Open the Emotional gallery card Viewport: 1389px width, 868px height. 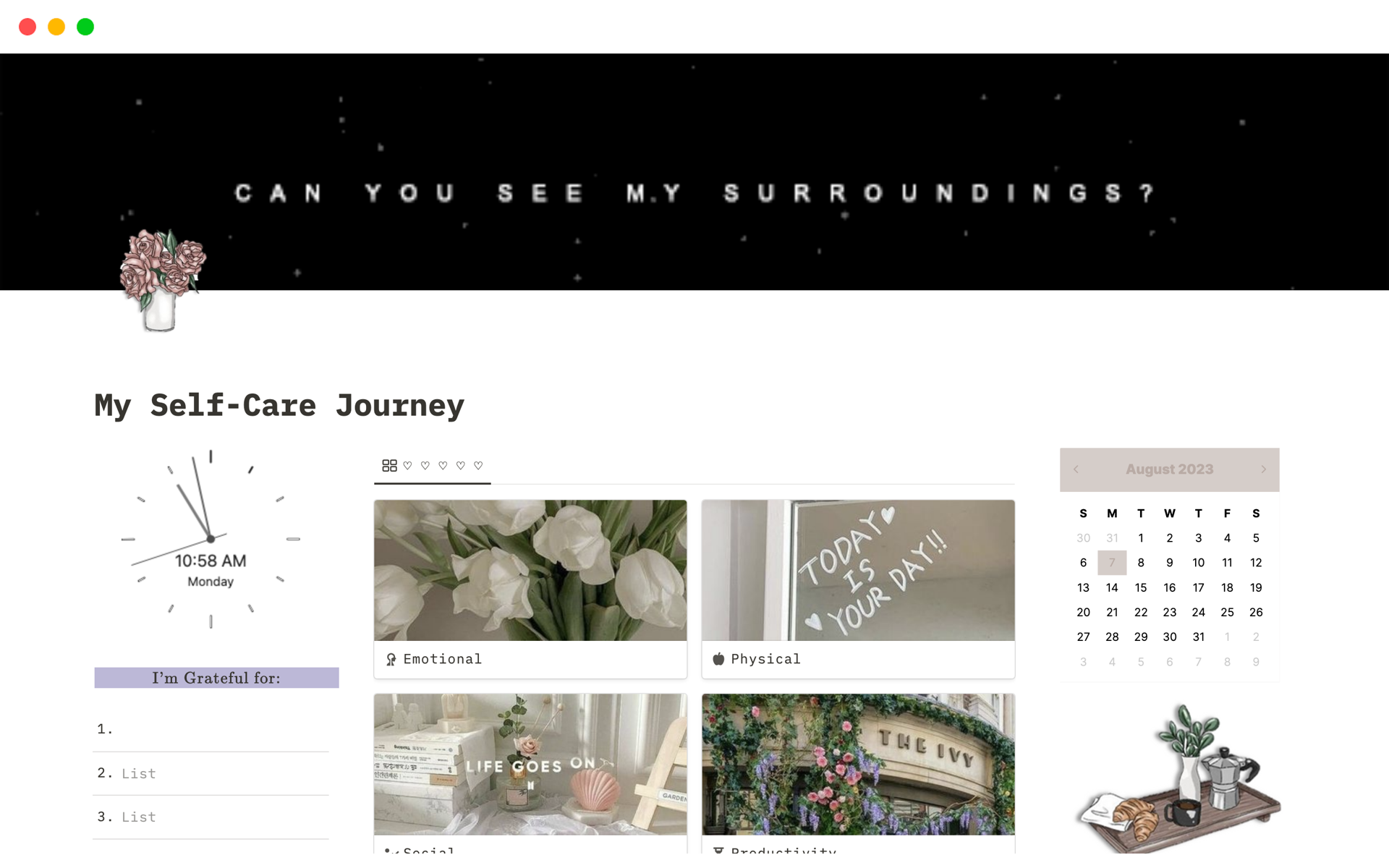tap(530, 589)
